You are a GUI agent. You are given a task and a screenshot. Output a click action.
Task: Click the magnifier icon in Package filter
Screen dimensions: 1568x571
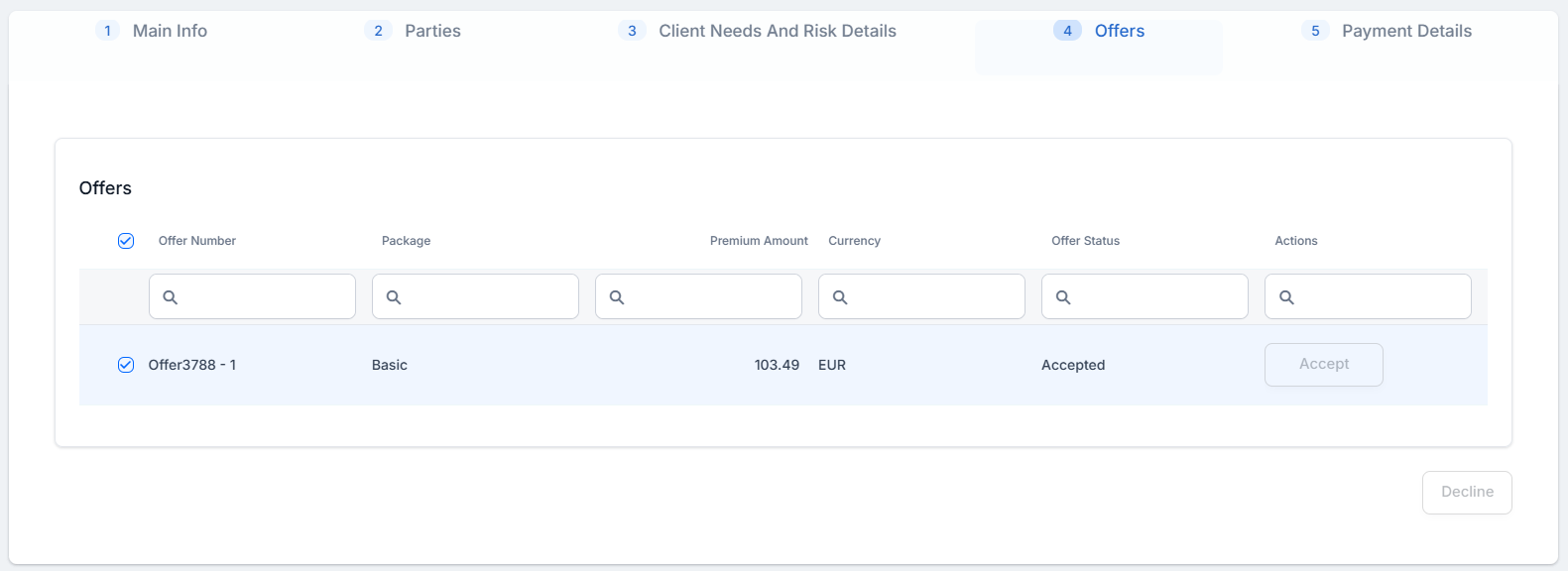(394, 297)
